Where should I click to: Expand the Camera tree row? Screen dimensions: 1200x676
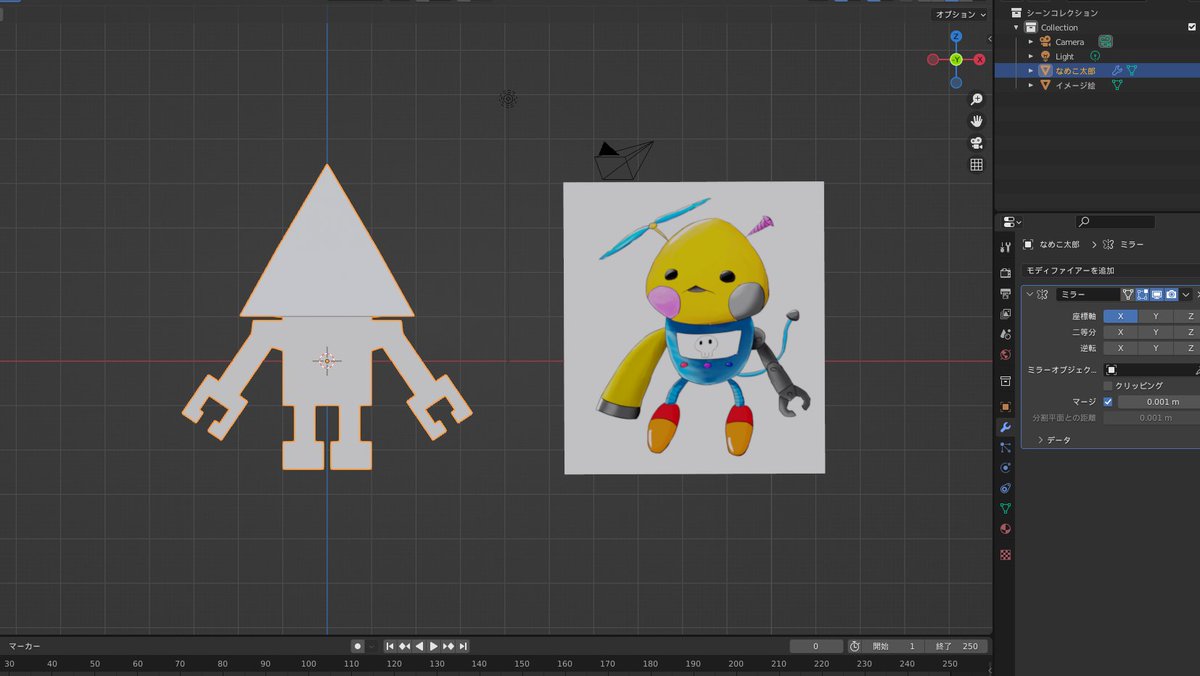[1031, 42]
